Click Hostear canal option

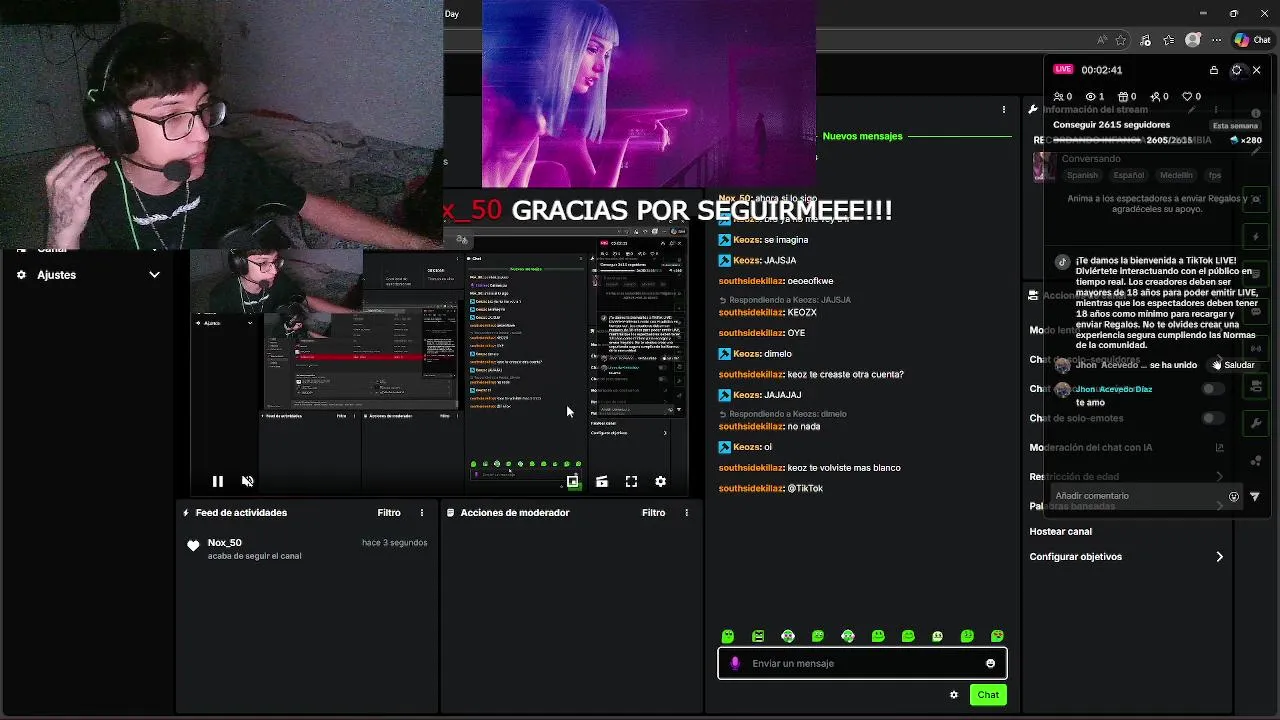(x=1061, y=531)
